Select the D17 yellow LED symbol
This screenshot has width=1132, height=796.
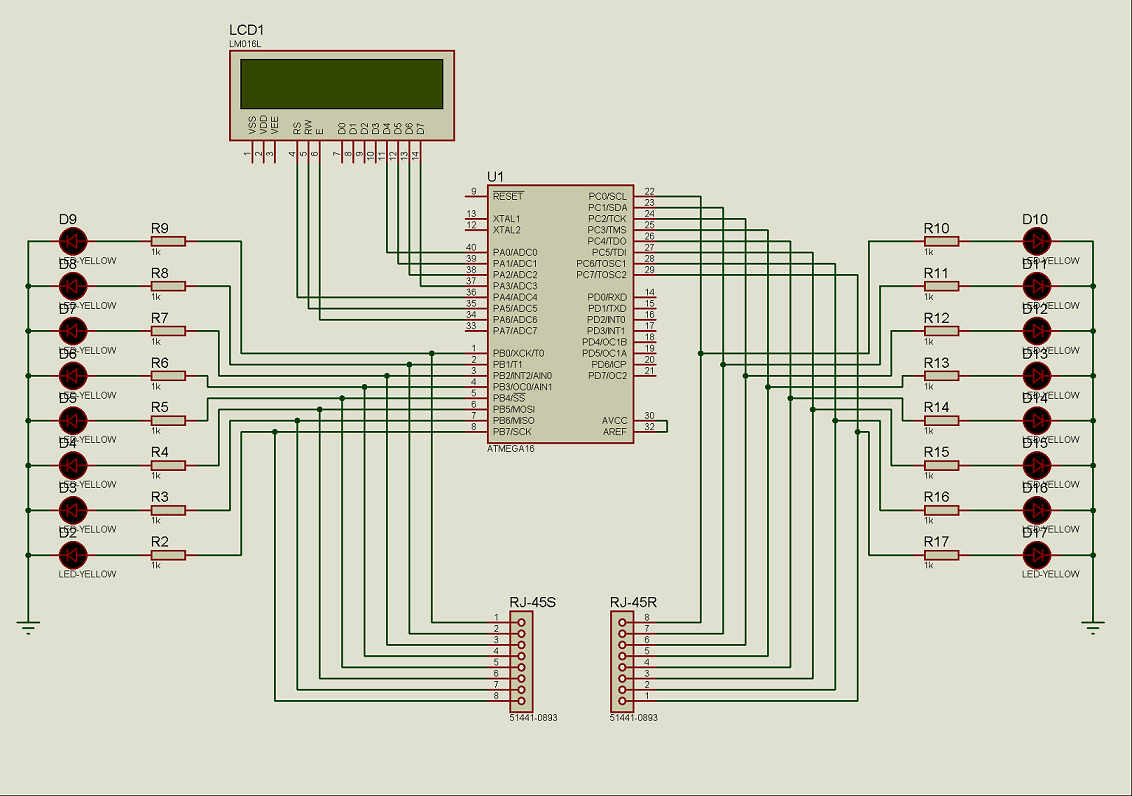1037,555
